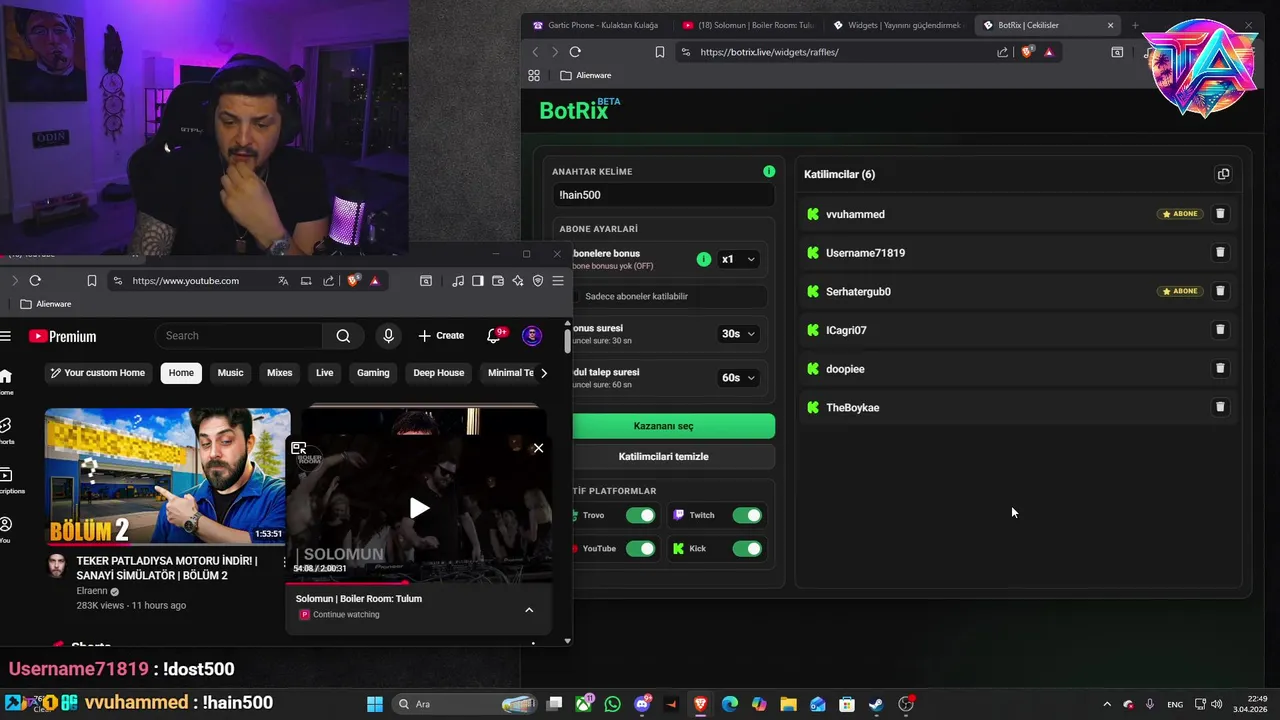Toggle Sadece aboneler katilabilir option
The image size is (1280, 720).
tap(670, 296)
